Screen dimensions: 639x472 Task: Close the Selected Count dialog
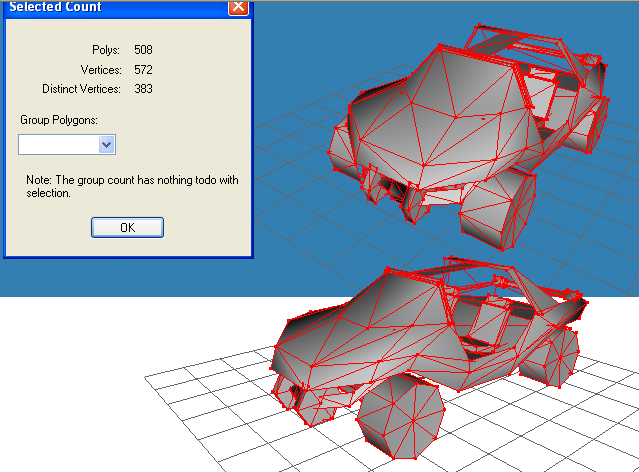point(238,7)
